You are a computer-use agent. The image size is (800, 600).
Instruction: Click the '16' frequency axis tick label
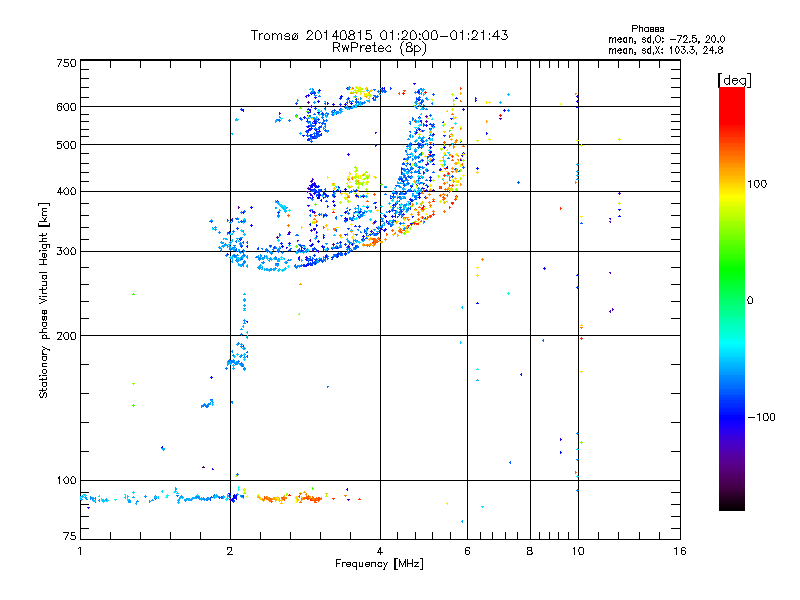pyautogui.click(x=680, y=551)
